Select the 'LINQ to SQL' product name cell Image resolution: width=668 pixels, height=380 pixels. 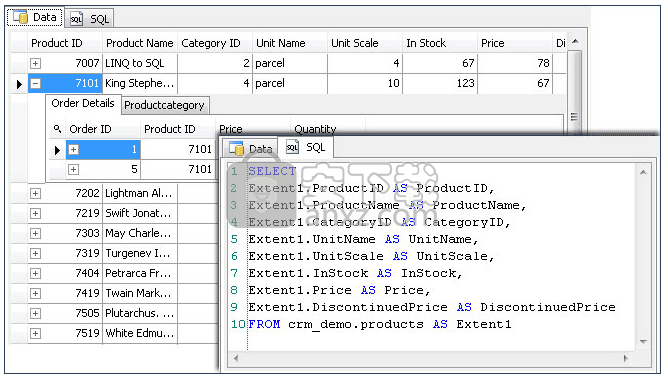(x=140, y=63)
